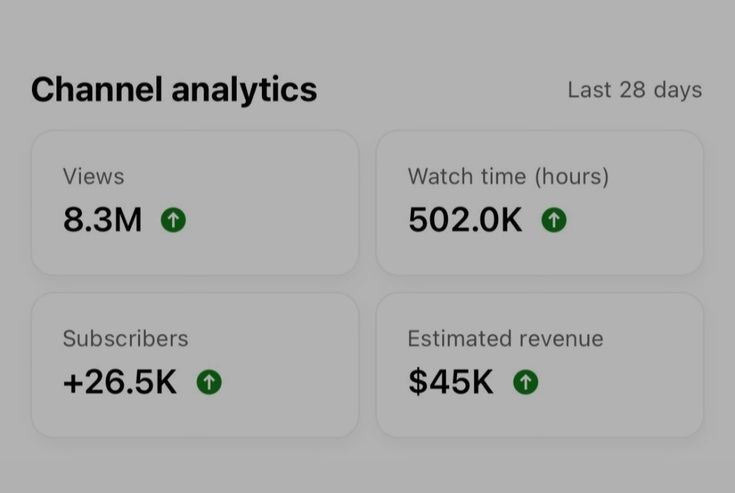Open the Views metric card
Image resolution: width=735 pixels, height=493 pixels.
tap(195, 203)
